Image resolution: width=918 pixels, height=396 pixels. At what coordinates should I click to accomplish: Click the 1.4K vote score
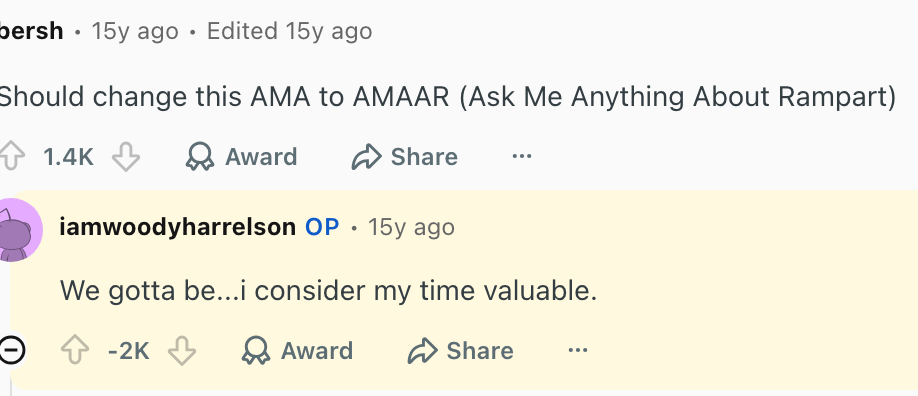[x=68, y=157]
